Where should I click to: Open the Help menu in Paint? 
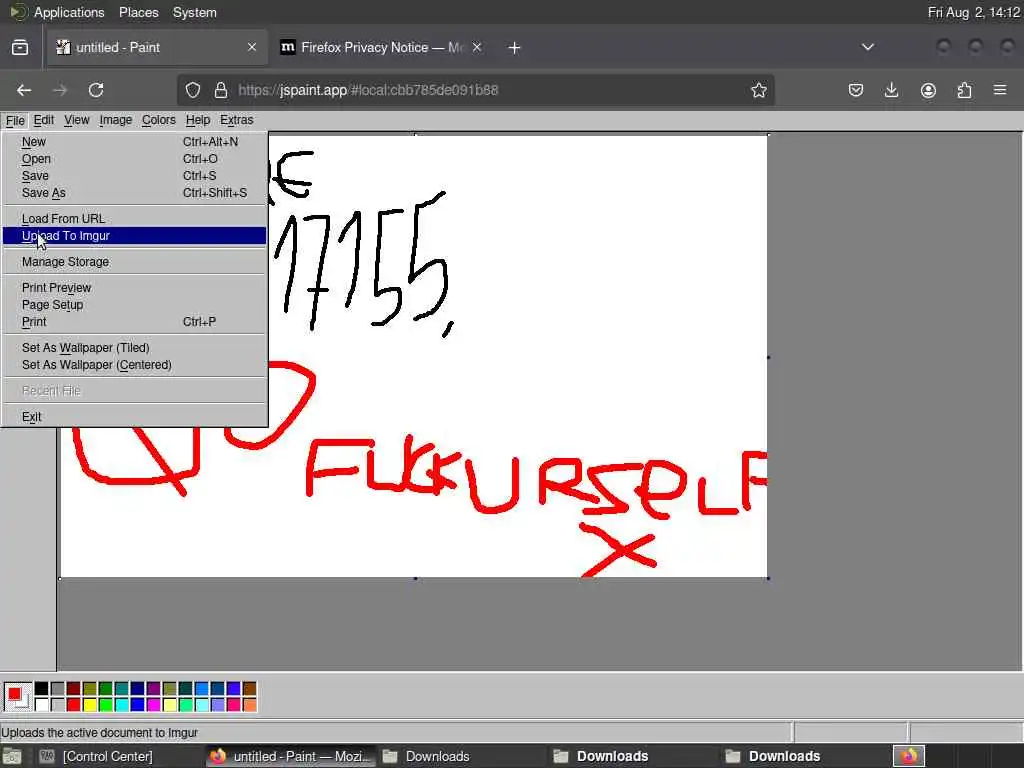[198, 120]
